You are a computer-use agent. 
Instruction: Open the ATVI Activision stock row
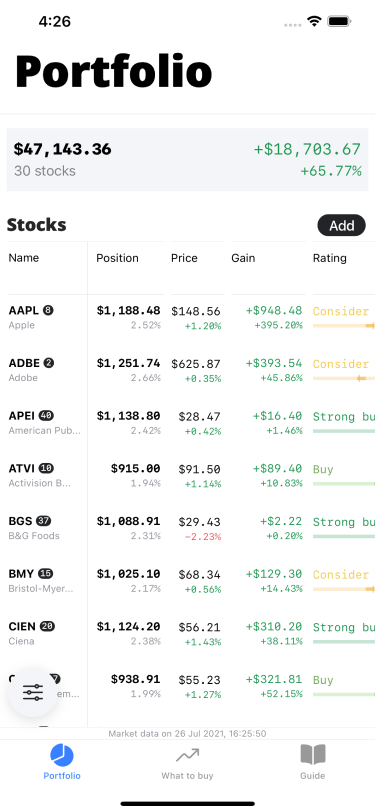[188, 475]
